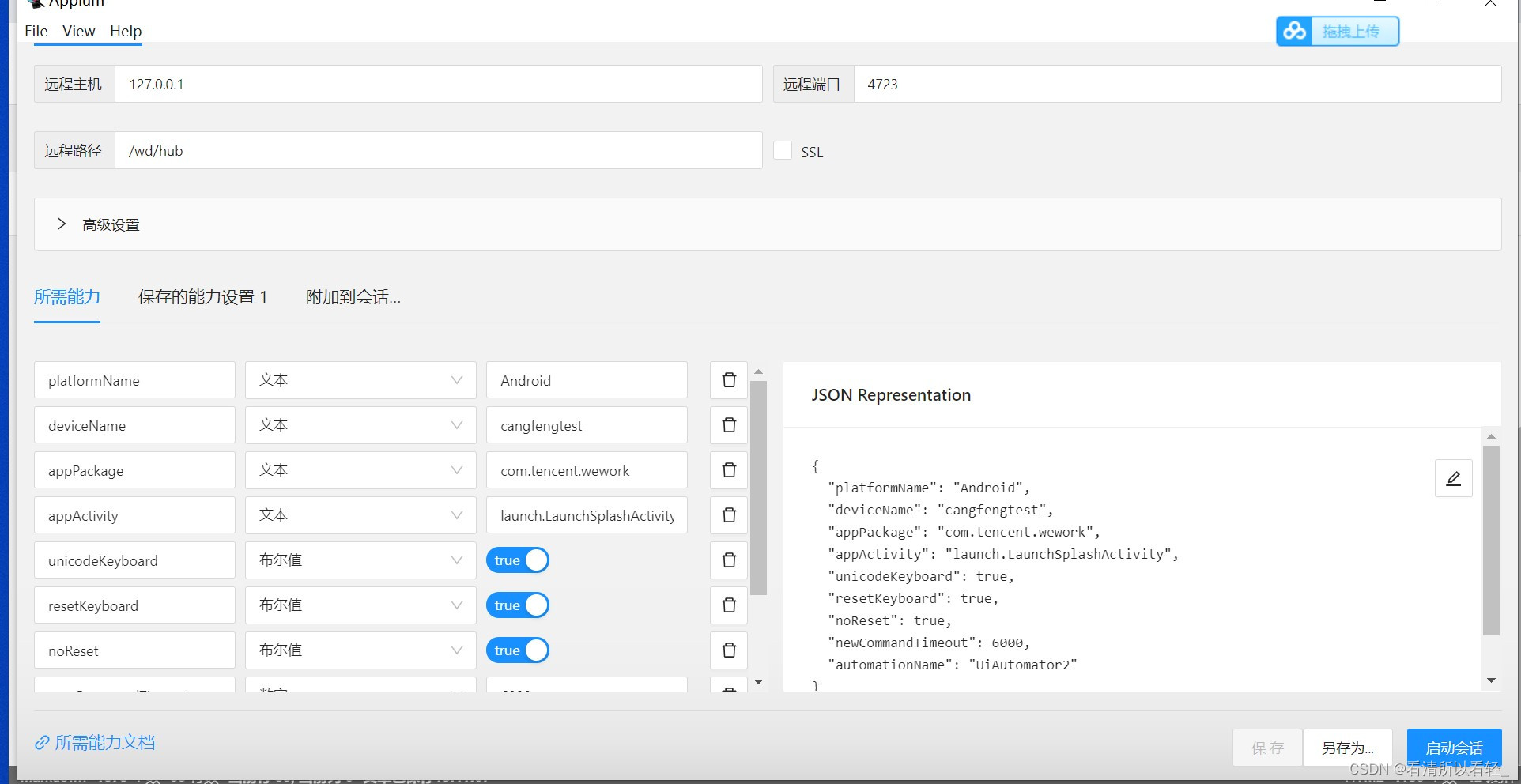Click the "newCommandTimeout": 6000 JSON line
Image resolution: width=1521 pixels, height=784 pixels.
click(x=929, y=643)
